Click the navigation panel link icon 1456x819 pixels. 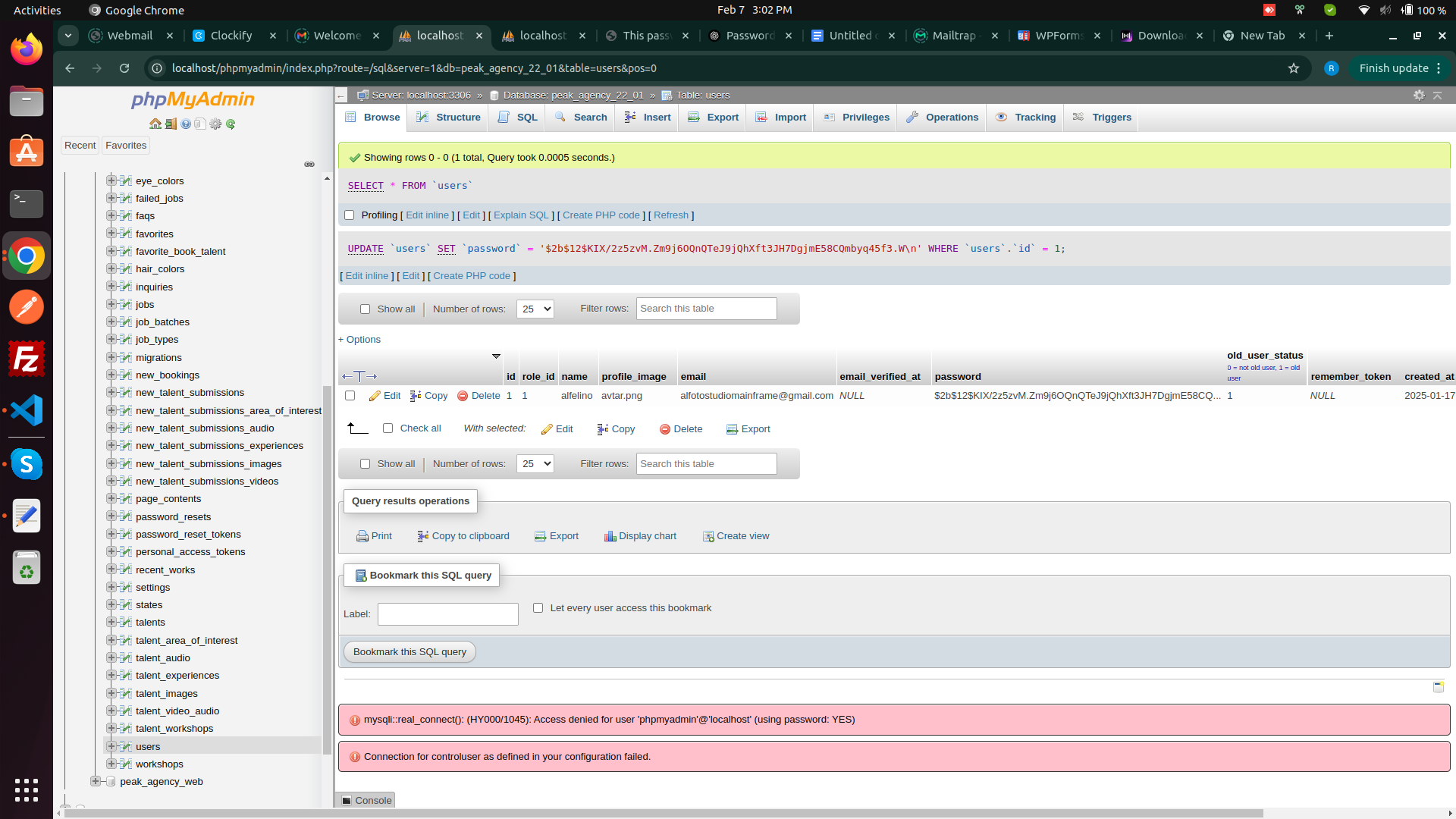click(309, 165)
